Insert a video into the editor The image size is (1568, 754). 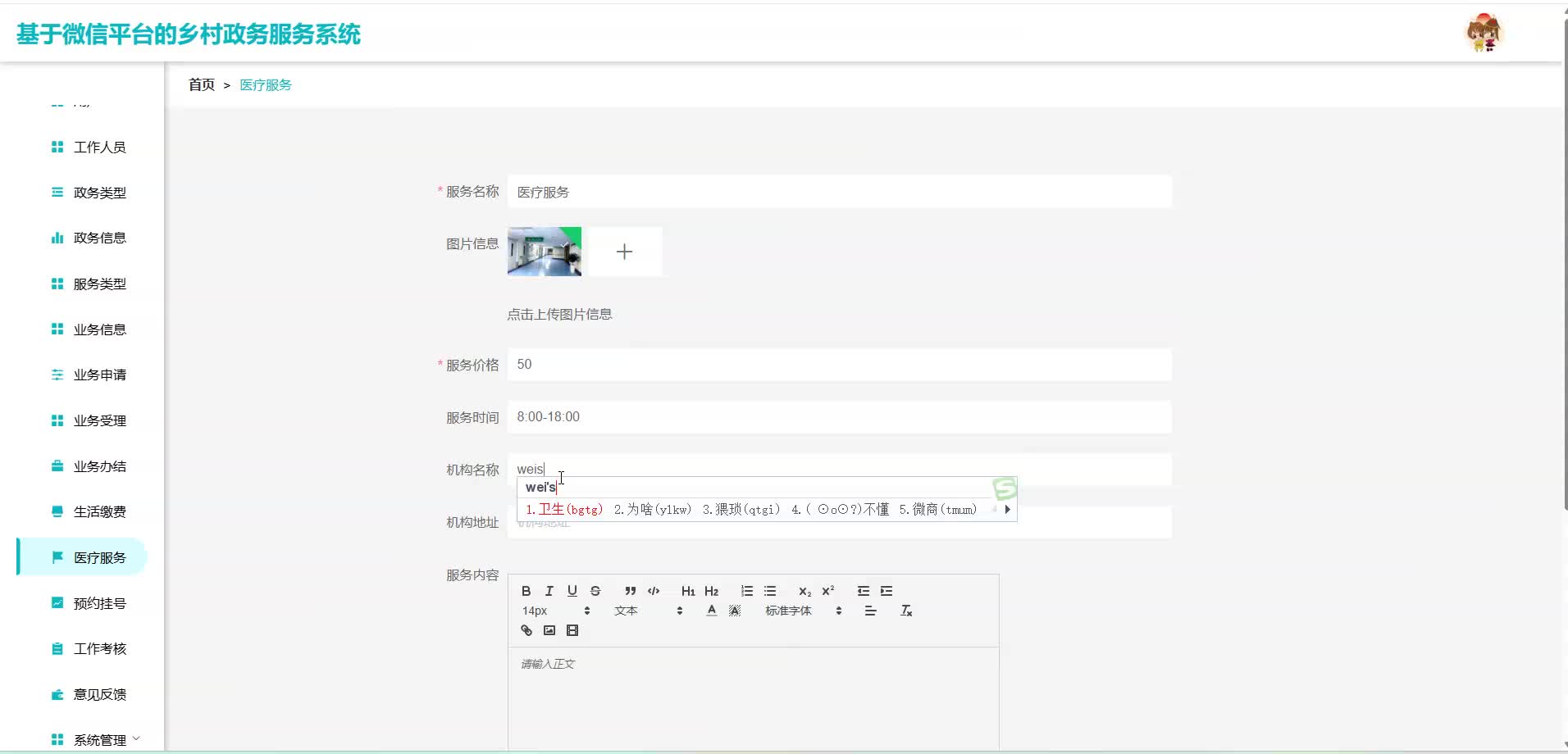(x=572, y=630)
